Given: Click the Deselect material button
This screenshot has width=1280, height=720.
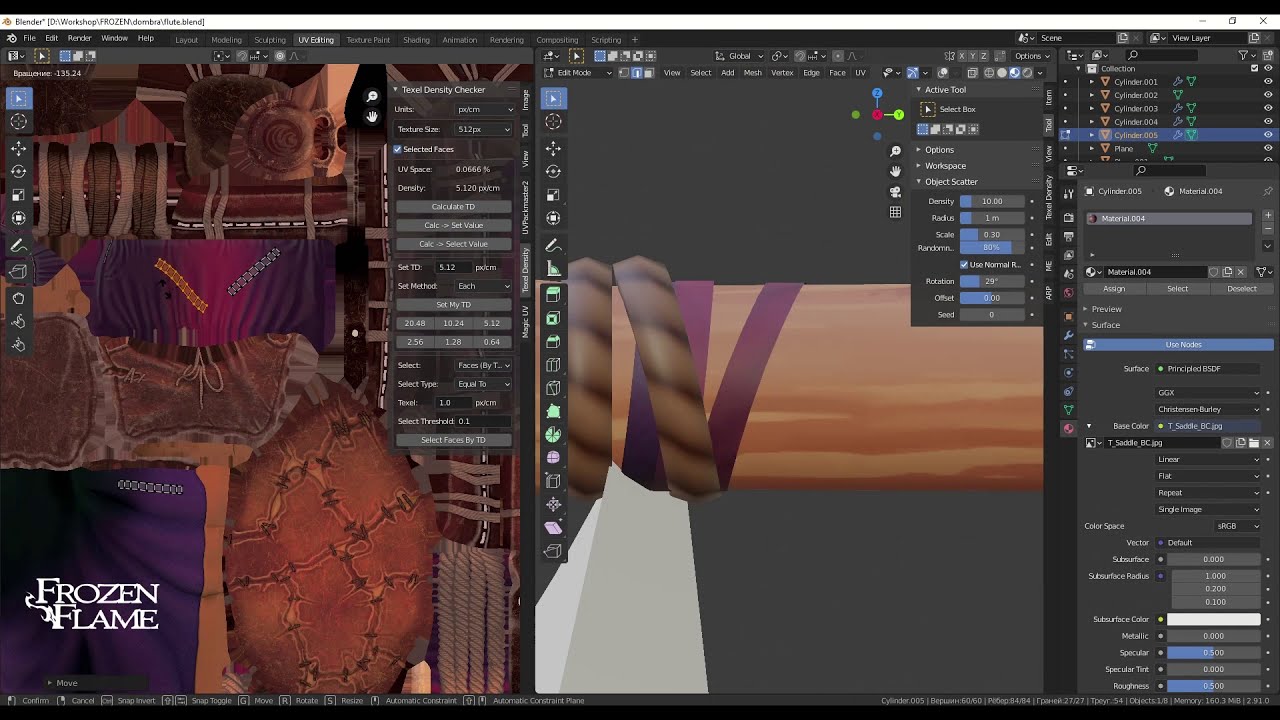Looking at the screenshot, I should [1242, 289].
